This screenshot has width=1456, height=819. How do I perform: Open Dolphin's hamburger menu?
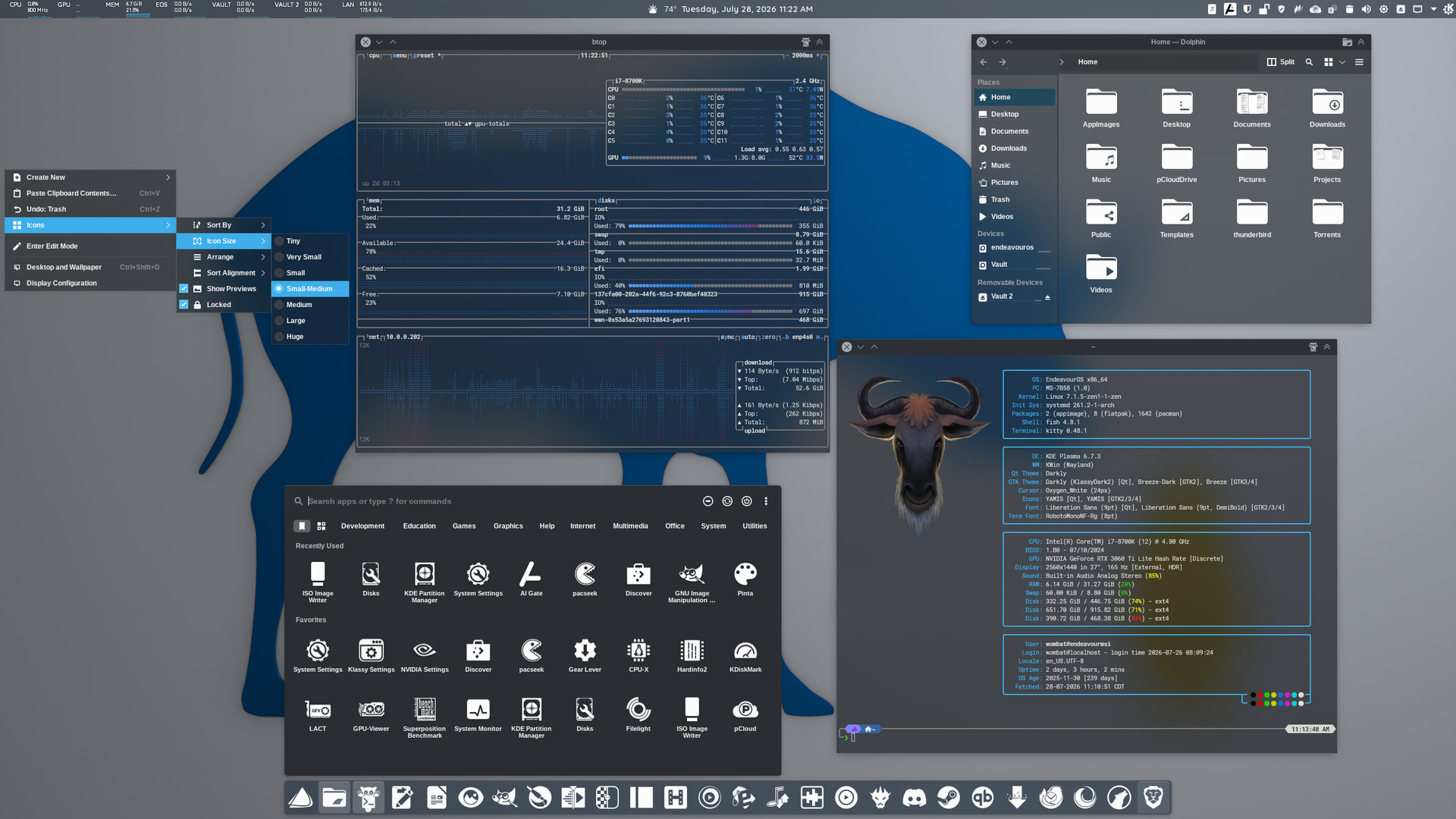pyautogui.click(x=1359, y=62)
